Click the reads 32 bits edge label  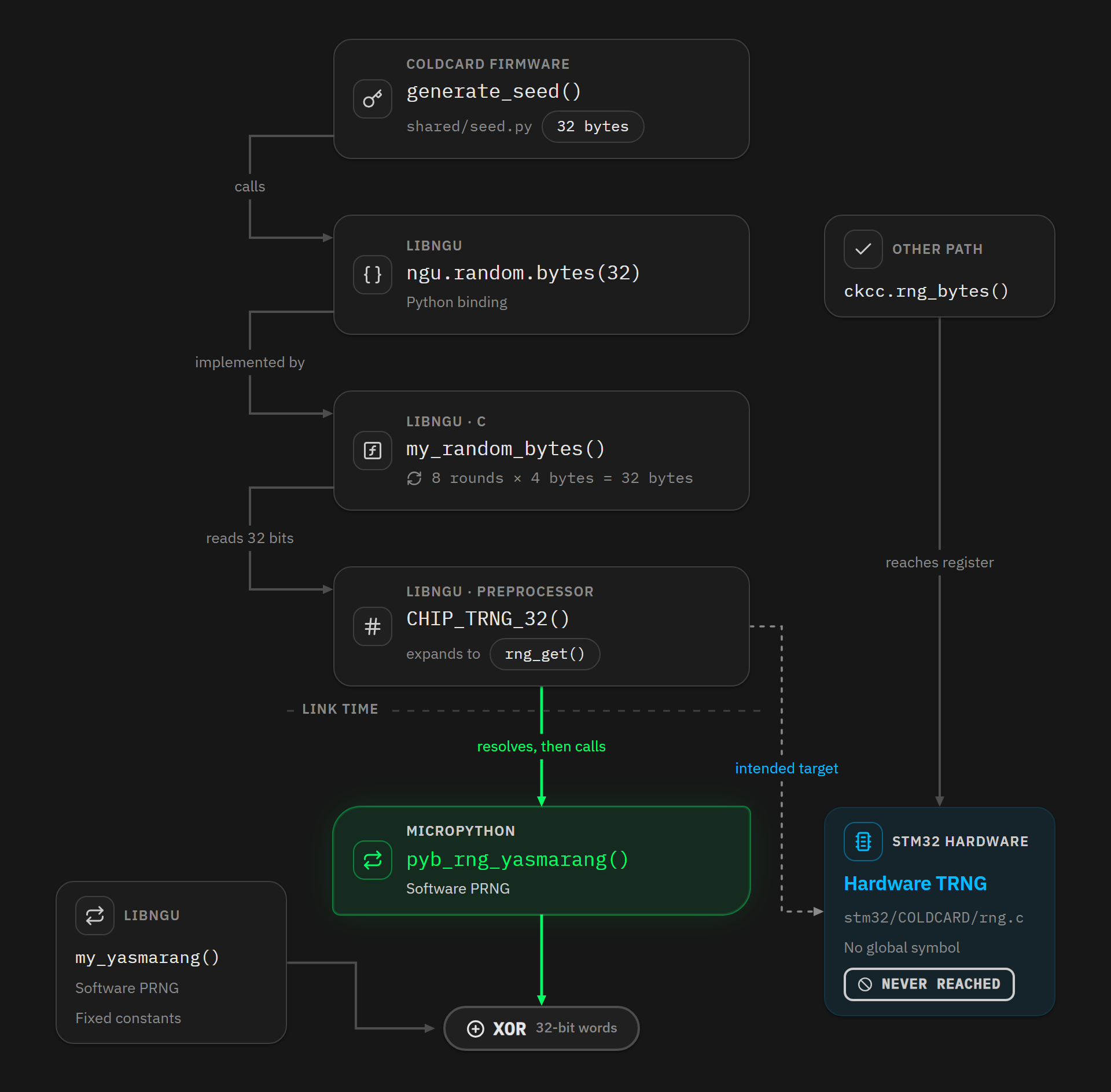pos(250,538)
